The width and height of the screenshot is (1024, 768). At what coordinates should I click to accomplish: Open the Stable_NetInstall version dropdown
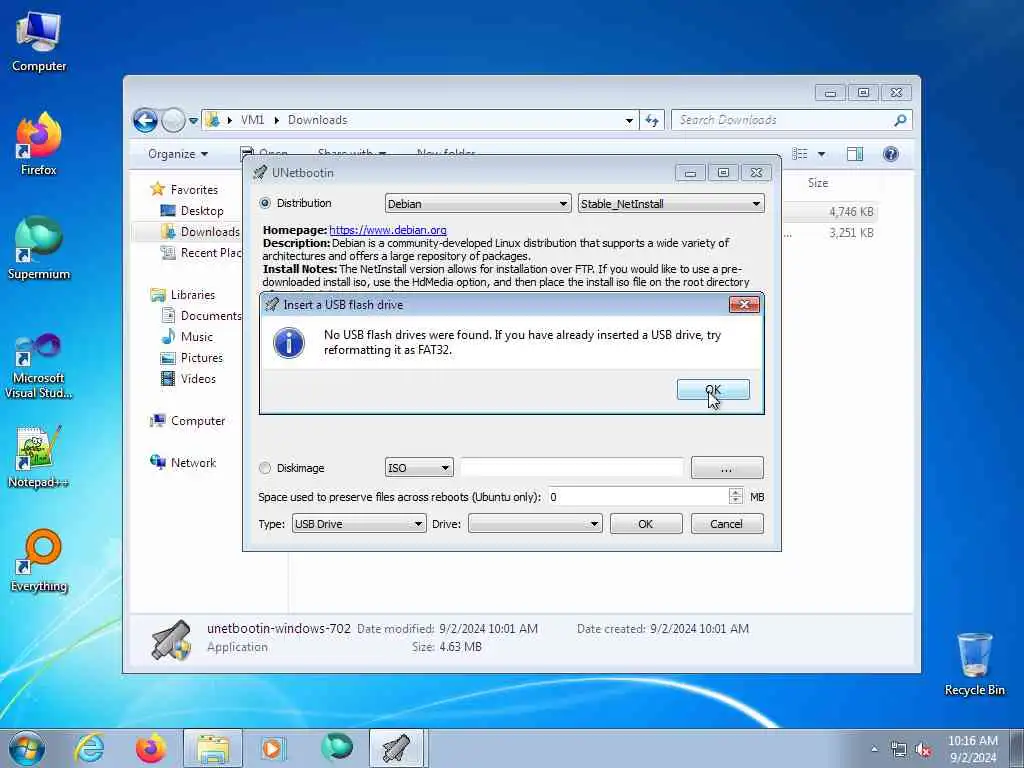(x=671, y=204)
